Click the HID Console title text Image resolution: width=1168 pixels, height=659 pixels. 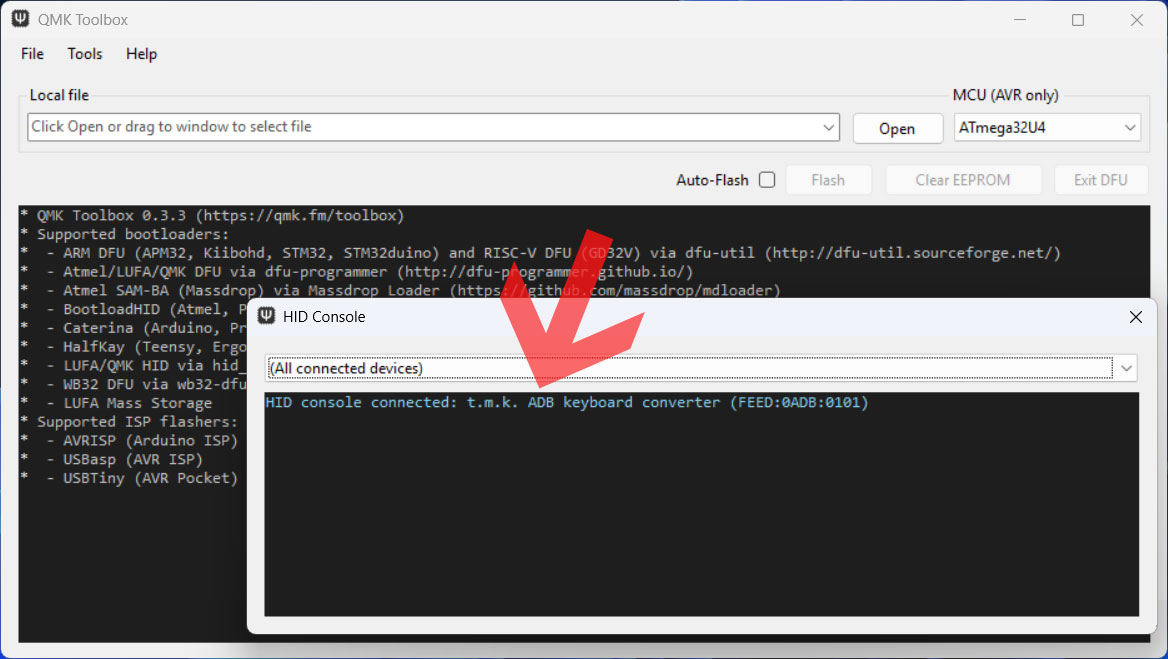324,316
